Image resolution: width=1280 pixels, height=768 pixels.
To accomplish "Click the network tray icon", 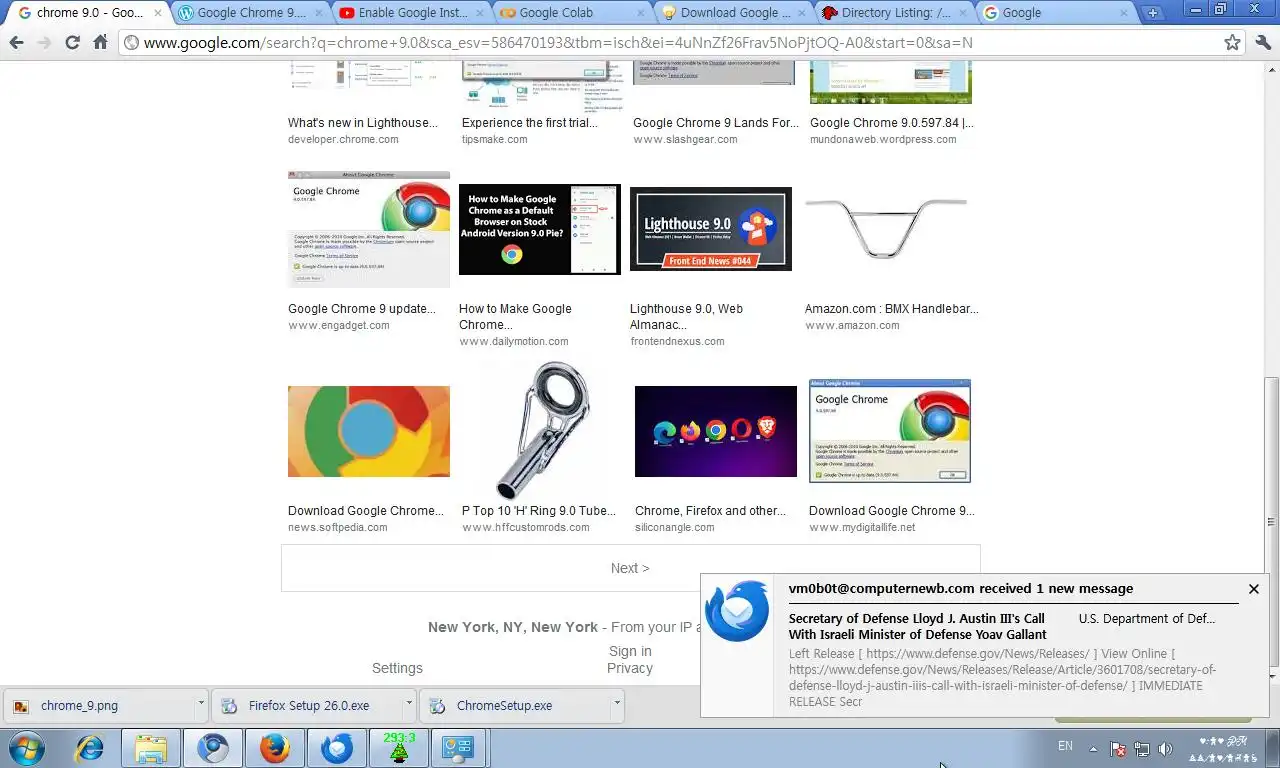I will [x=1141, y=749].
